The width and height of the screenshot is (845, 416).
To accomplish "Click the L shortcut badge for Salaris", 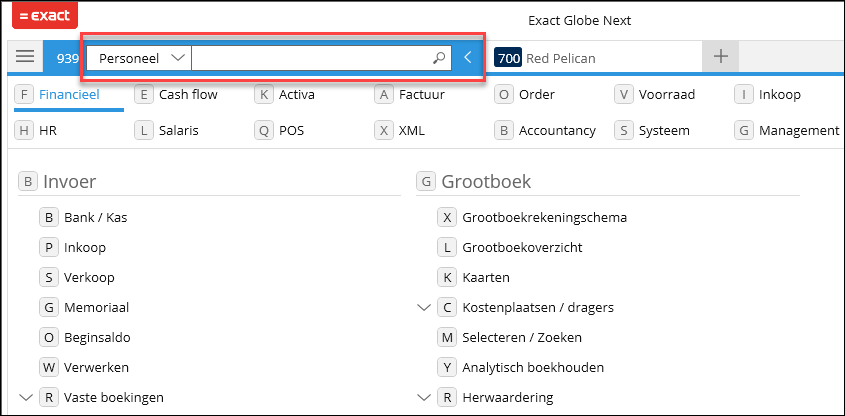I will pyautogui.click(x=144, y=131).
